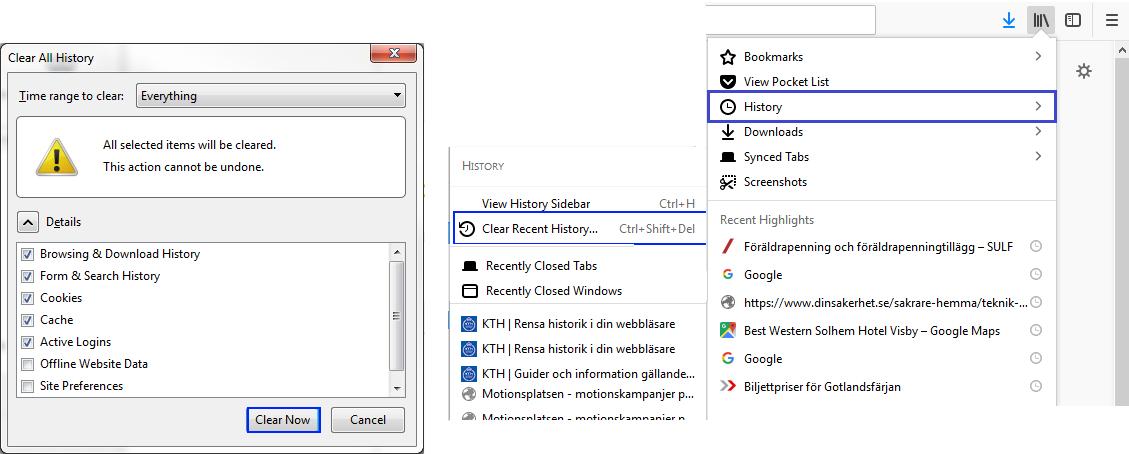This screenshot has height=454, width=1129.
Task: Click the Library toolbar icon
Action: (1042, 20)
